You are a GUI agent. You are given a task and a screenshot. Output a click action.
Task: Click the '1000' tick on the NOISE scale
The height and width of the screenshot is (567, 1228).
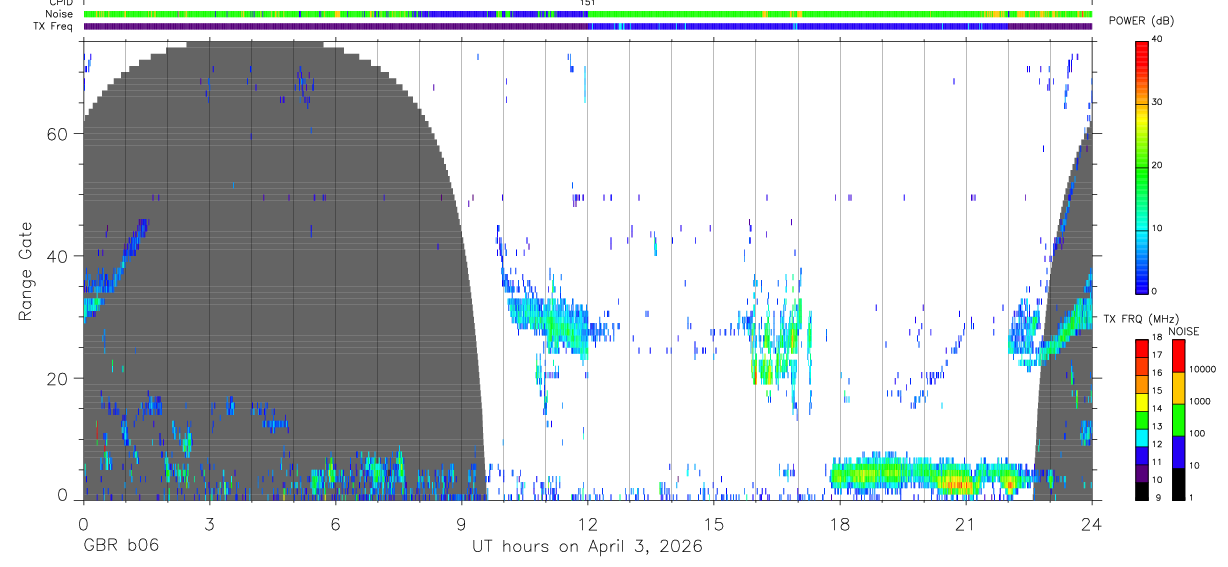[x=1201, y=403]
